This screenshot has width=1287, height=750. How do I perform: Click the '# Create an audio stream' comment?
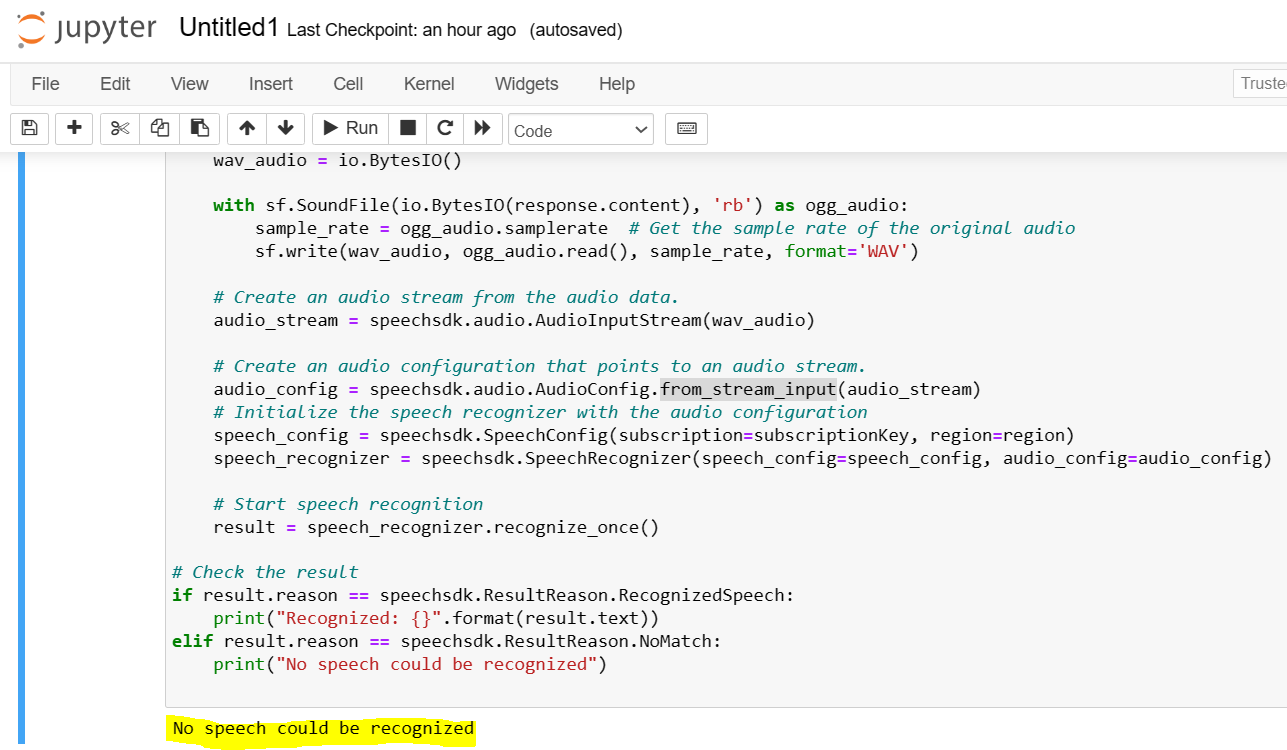point(446,297)
